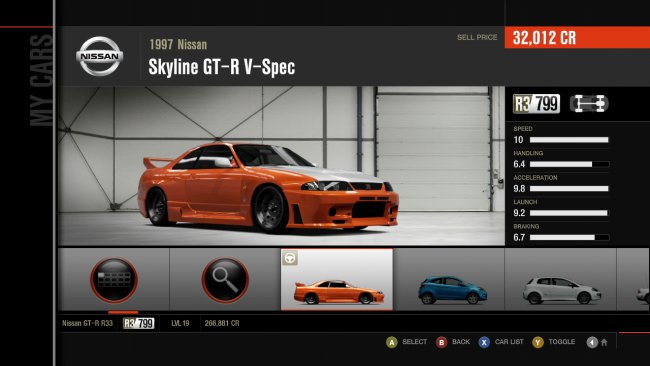The height and width of the screenshot is (366, 650).
Task: Click the Speed value 10
Action: (518, 140)
